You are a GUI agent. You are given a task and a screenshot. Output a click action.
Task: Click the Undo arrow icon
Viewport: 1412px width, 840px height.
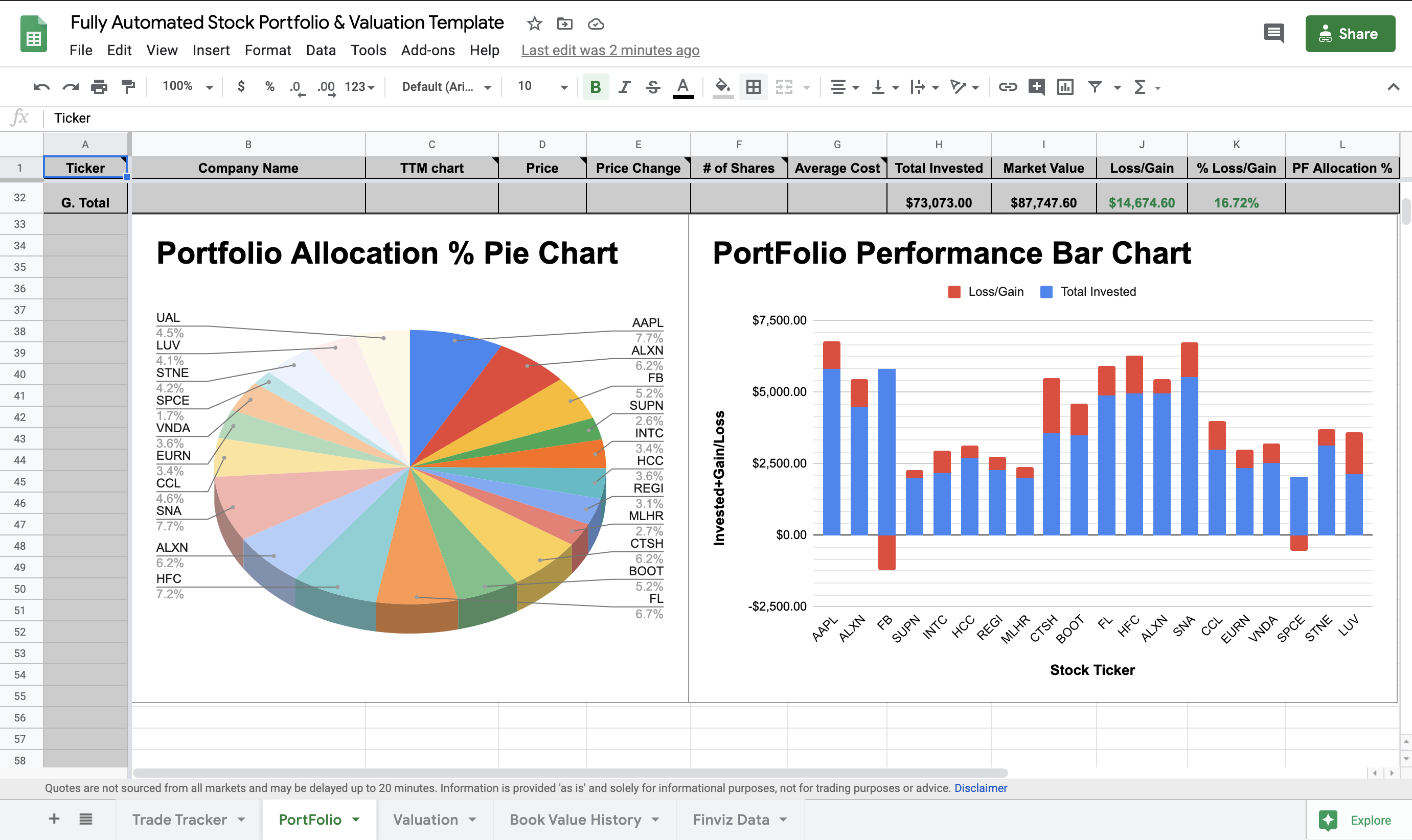41,86
